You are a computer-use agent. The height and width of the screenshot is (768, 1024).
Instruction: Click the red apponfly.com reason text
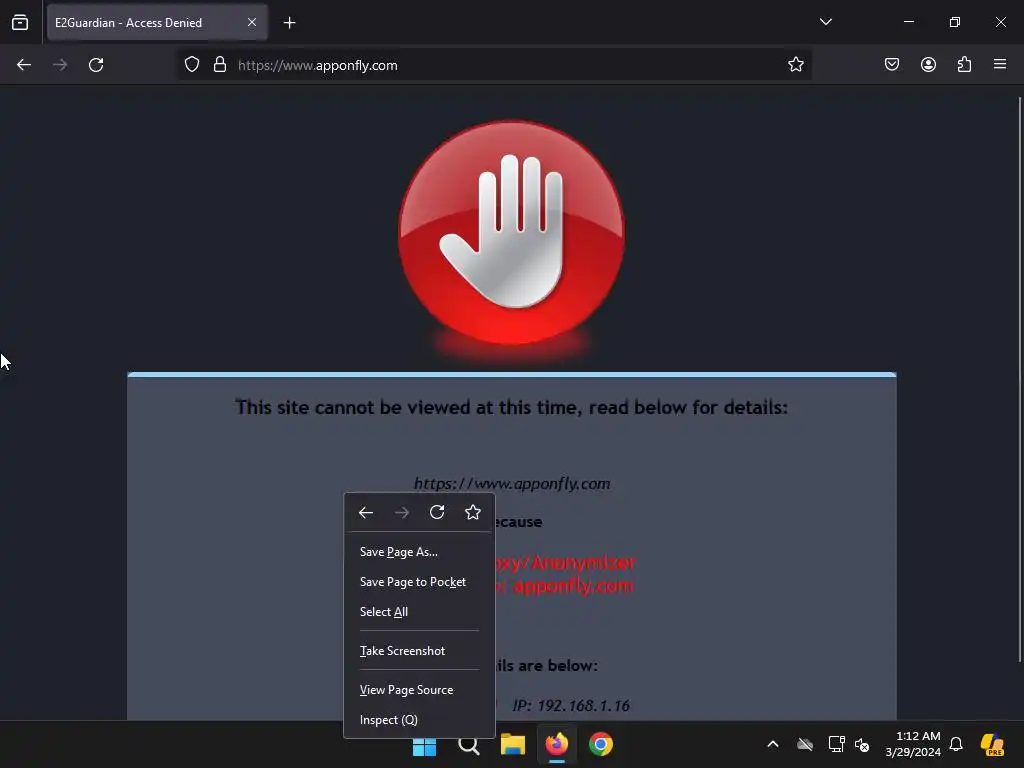pyautogui.click(x=573, y=586)
